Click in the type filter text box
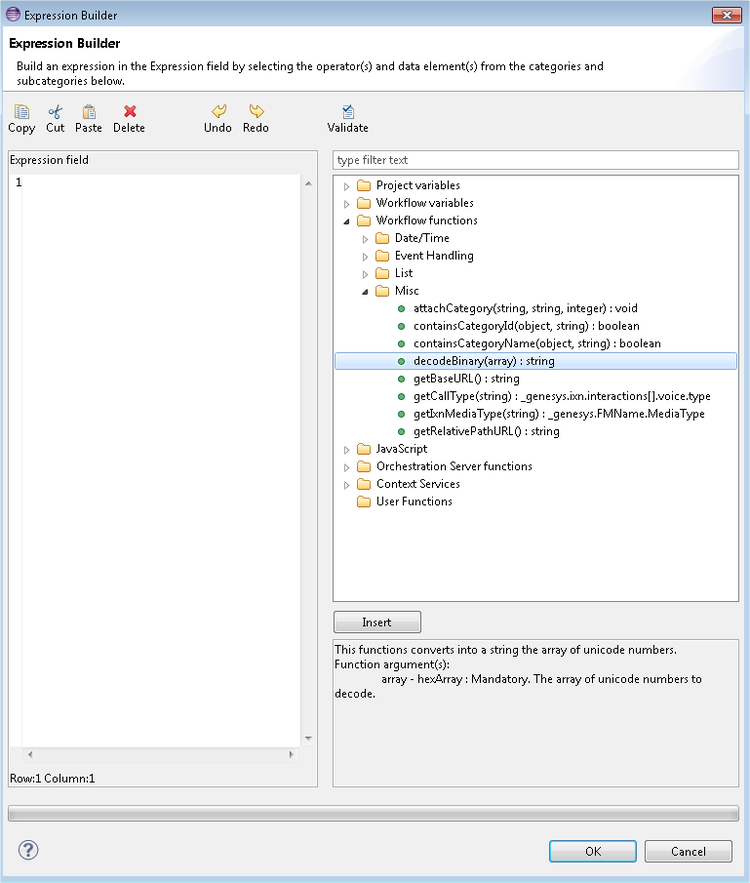 tap(535, 160)
